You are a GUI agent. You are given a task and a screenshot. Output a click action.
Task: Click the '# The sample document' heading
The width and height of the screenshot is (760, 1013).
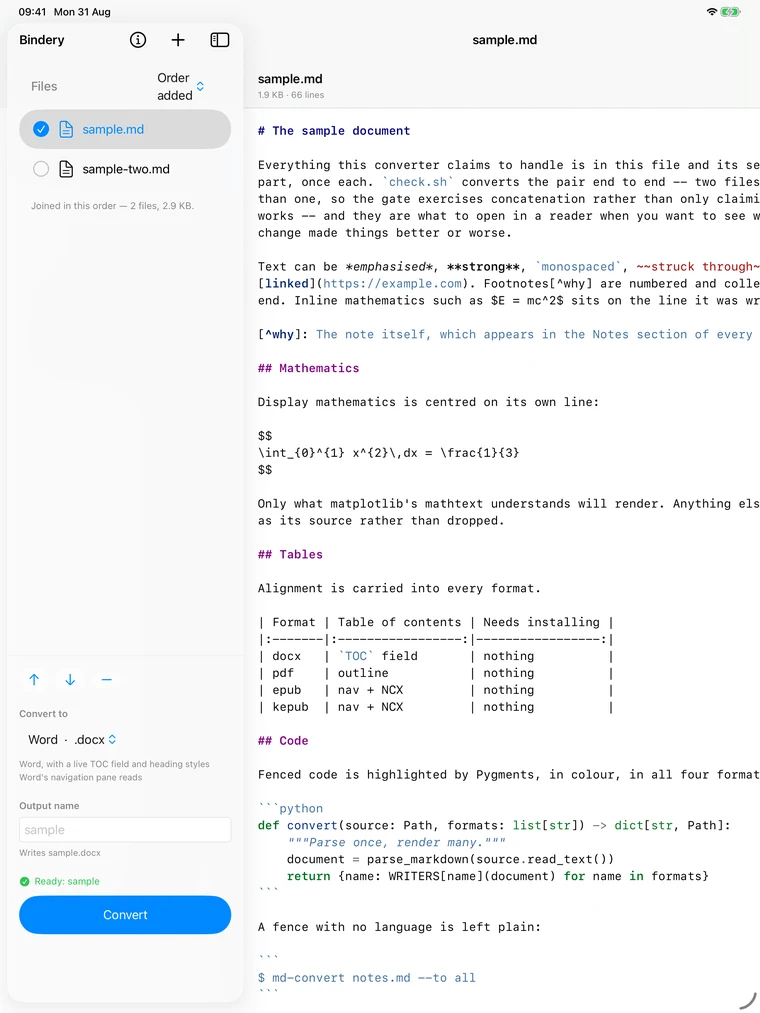click(334, 131)
